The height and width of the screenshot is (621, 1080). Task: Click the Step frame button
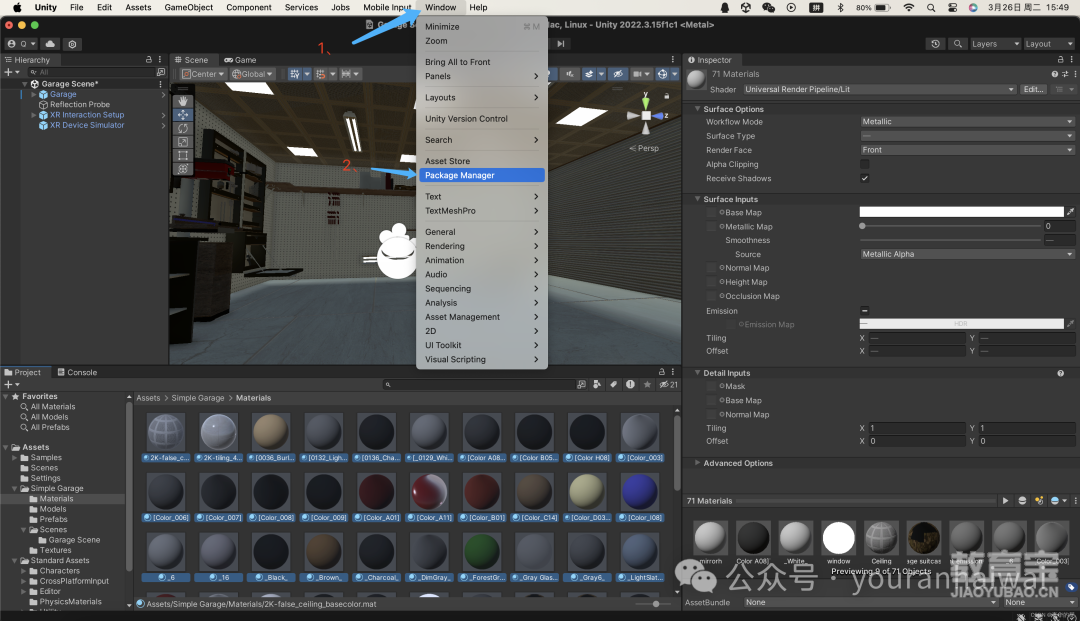[561, 44]
